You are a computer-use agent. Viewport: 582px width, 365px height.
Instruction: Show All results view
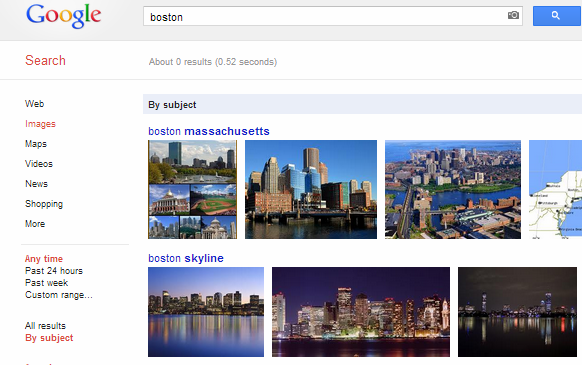pyautogui.click(x=45, y=326)
